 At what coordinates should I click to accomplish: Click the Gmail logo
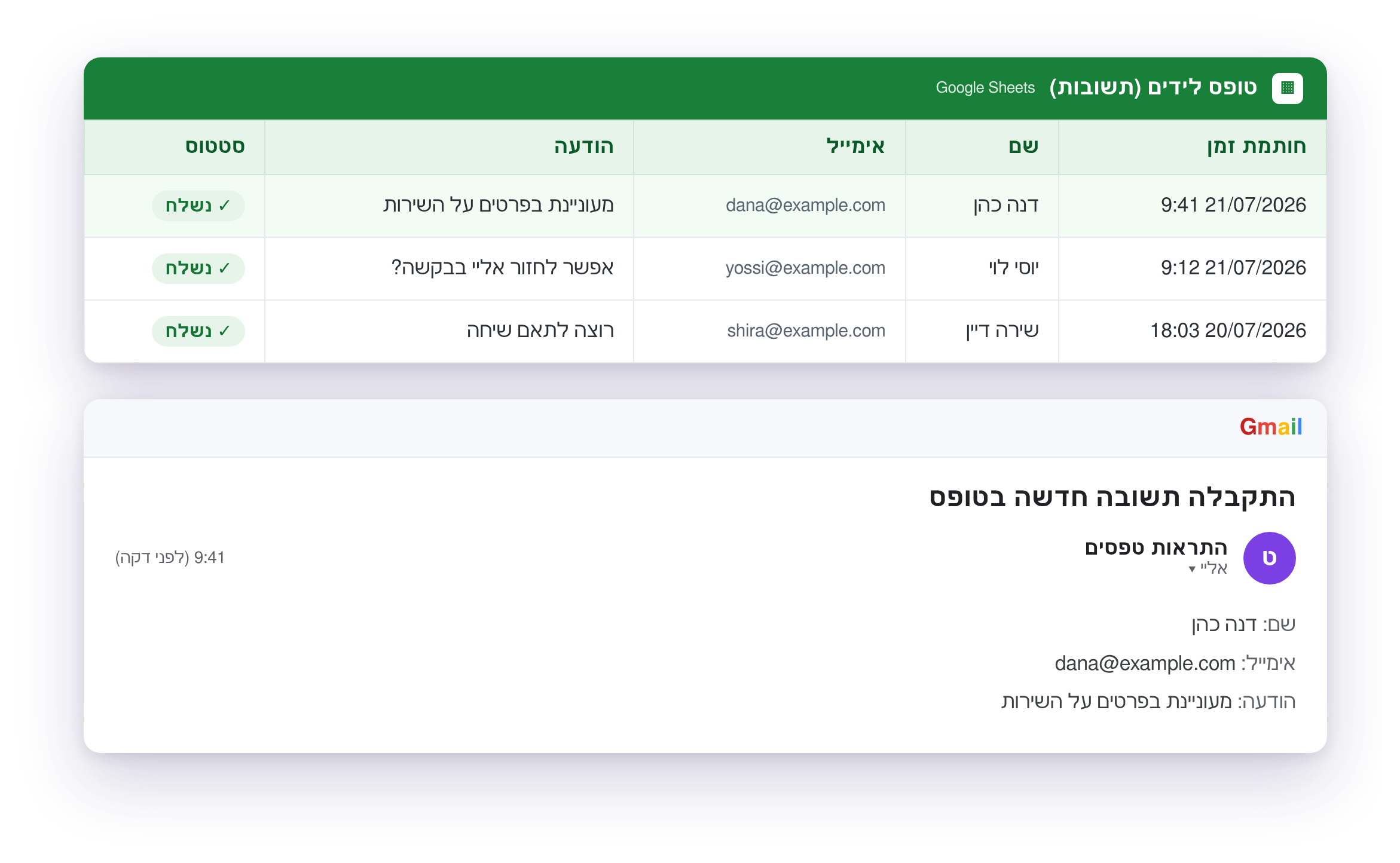(1270, 427)
